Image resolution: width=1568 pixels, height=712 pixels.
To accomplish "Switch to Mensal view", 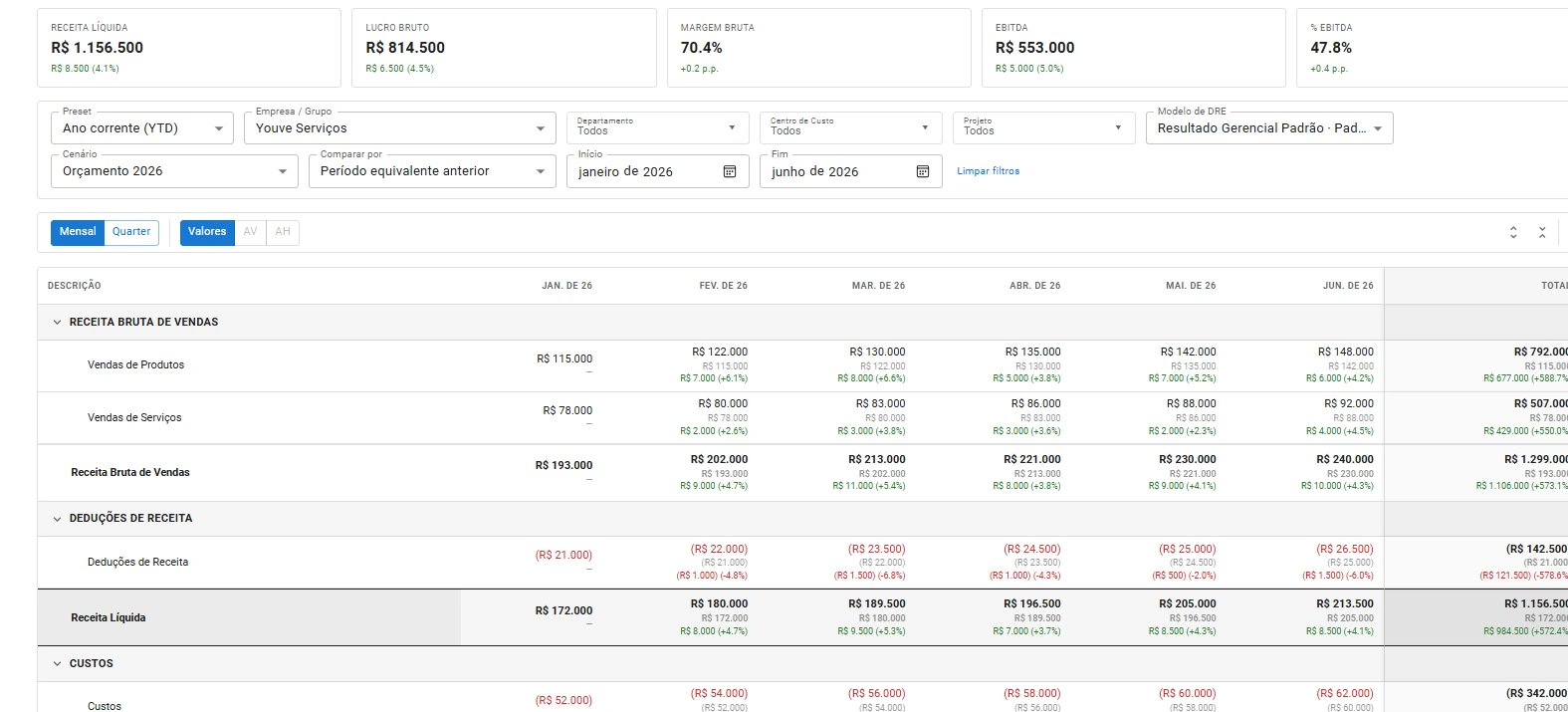I will tap(78, 232).
